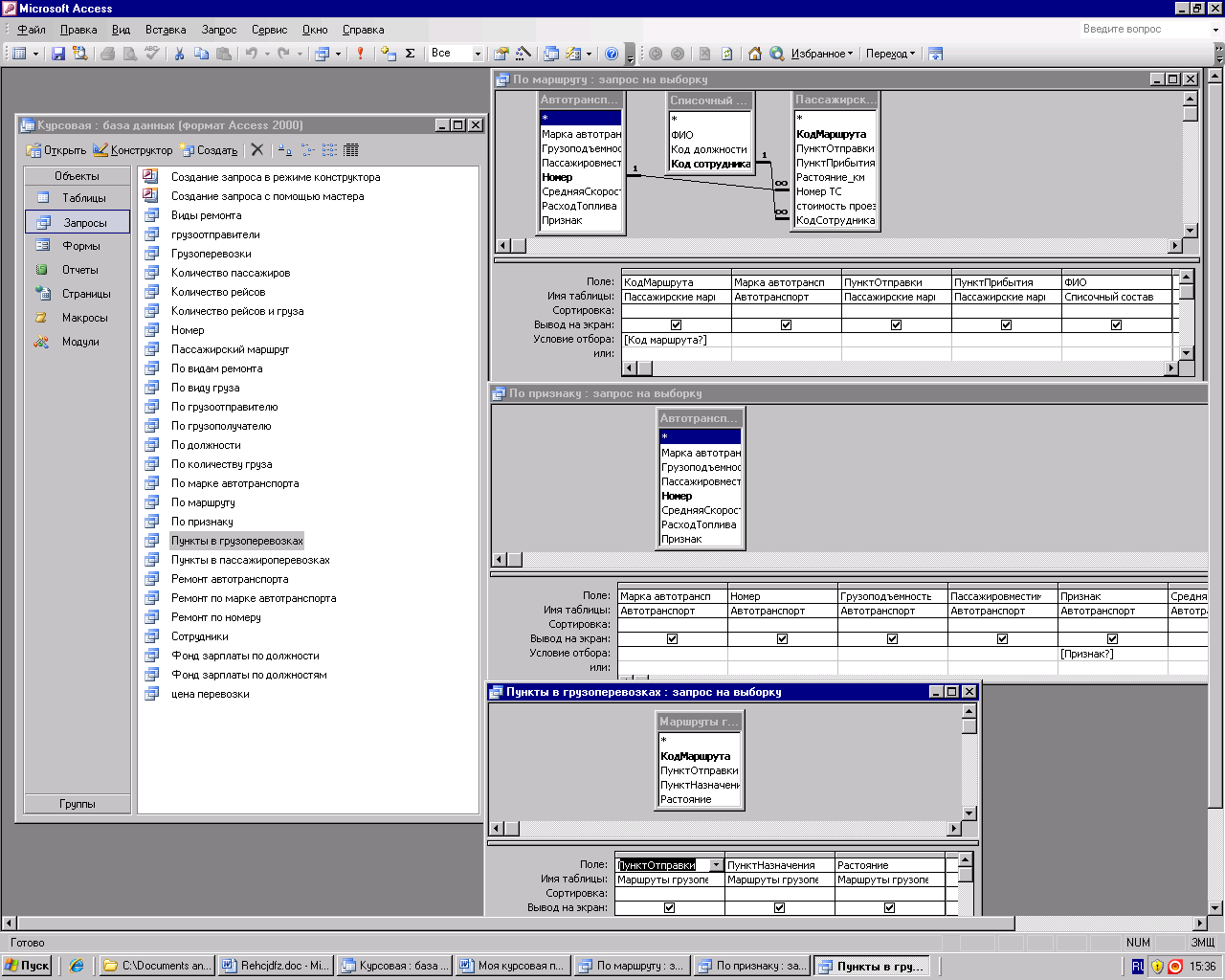Open the Сервис menu
Screen dimensions: 1225x980
(x=269, y=30)
